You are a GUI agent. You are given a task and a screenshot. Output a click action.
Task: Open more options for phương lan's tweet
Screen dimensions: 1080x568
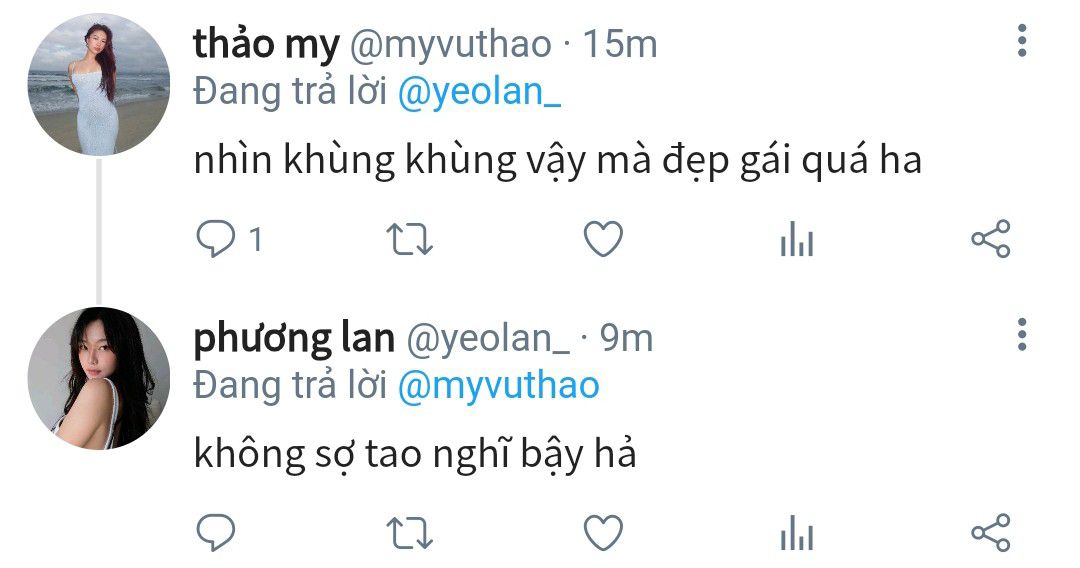click(1022, 335)
